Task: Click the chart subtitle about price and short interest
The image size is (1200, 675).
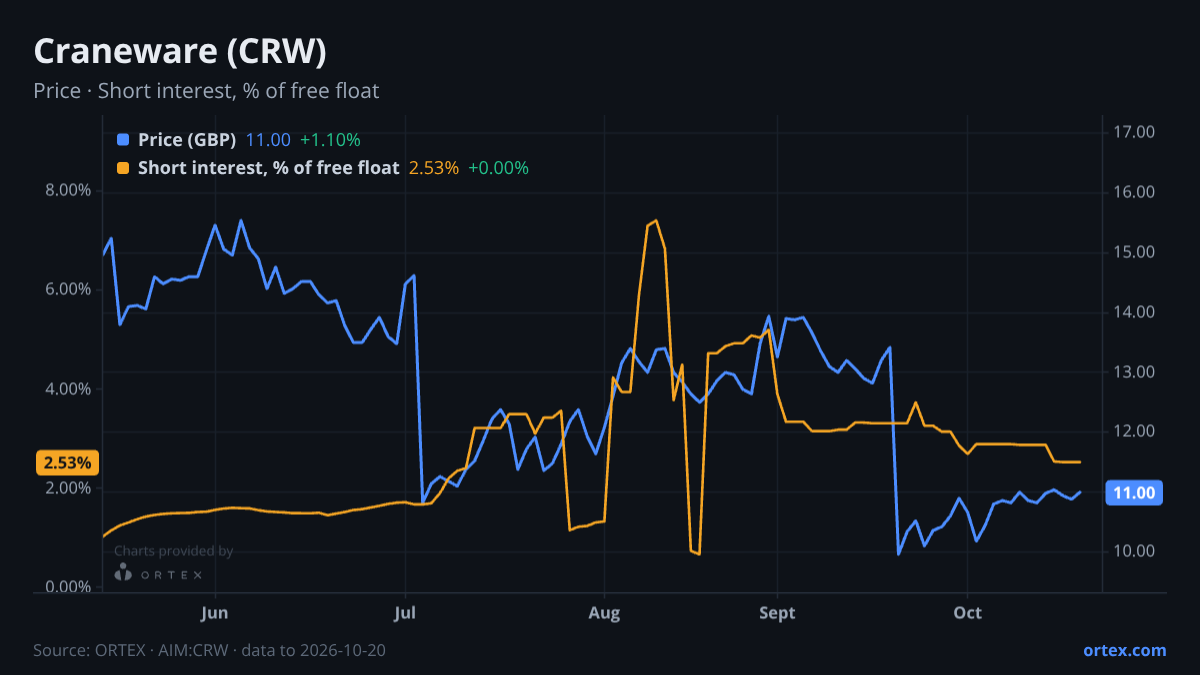Action: click(206, 91)
